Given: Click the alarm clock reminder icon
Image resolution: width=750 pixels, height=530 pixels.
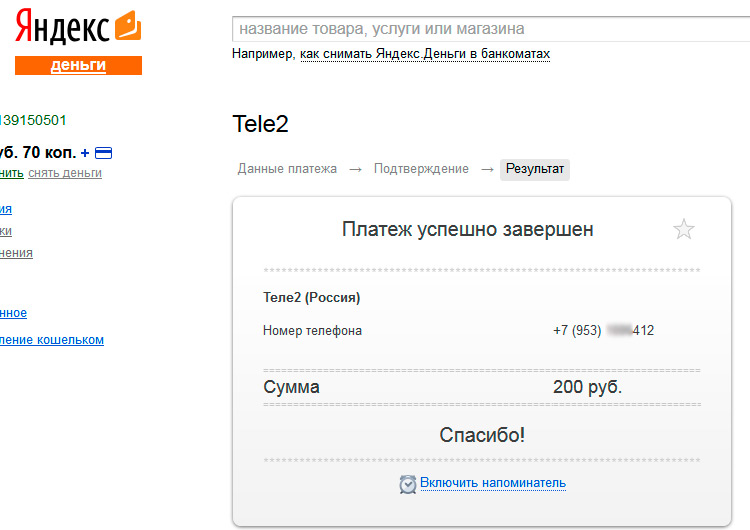Looking at the screenshot, I should (x=408, y=484).
